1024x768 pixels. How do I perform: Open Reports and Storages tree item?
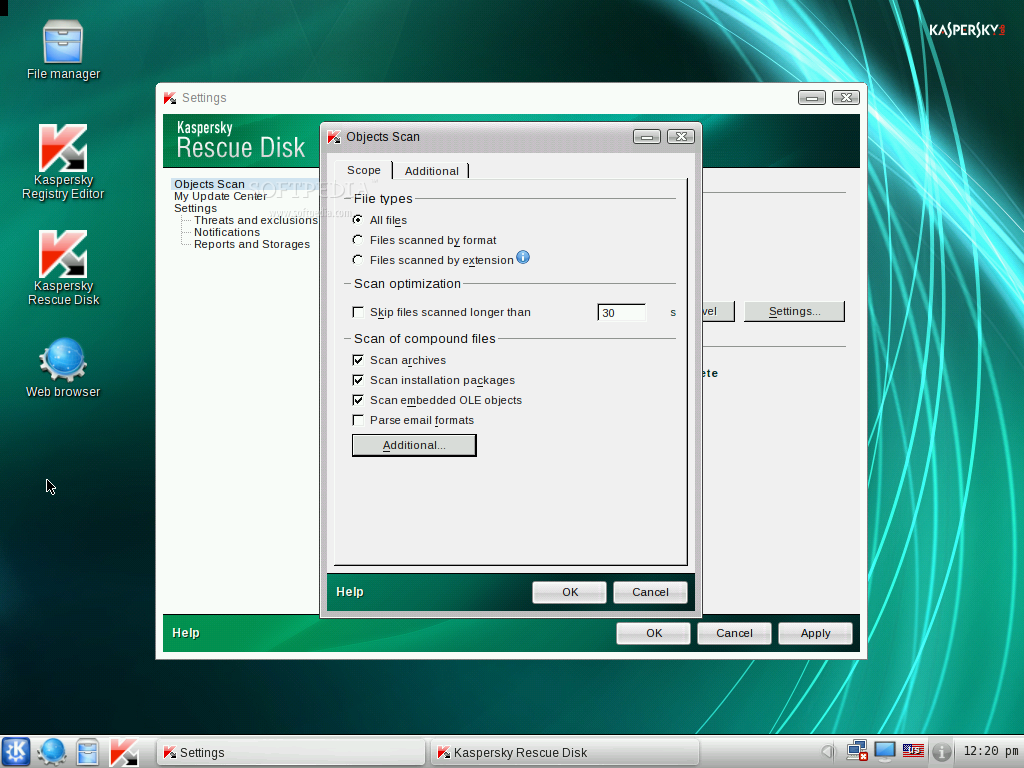pos(251,244)
